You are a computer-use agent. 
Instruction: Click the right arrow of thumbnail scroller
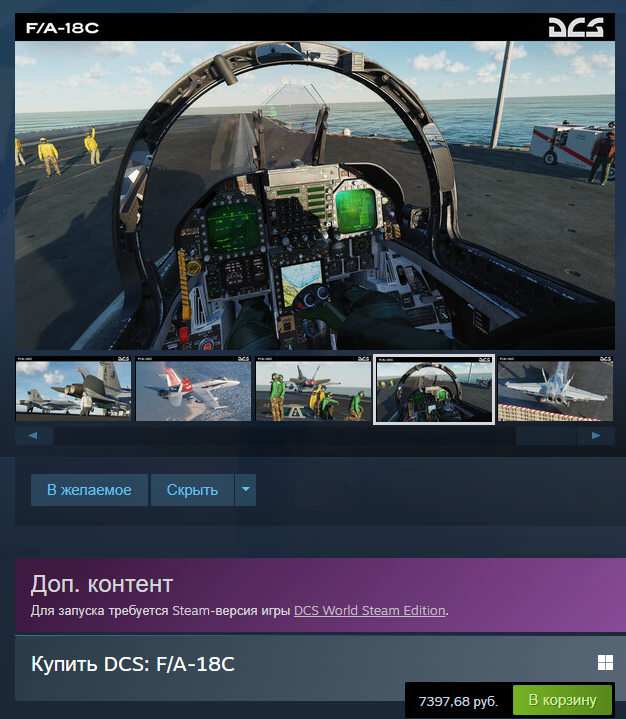click(596, 436)
